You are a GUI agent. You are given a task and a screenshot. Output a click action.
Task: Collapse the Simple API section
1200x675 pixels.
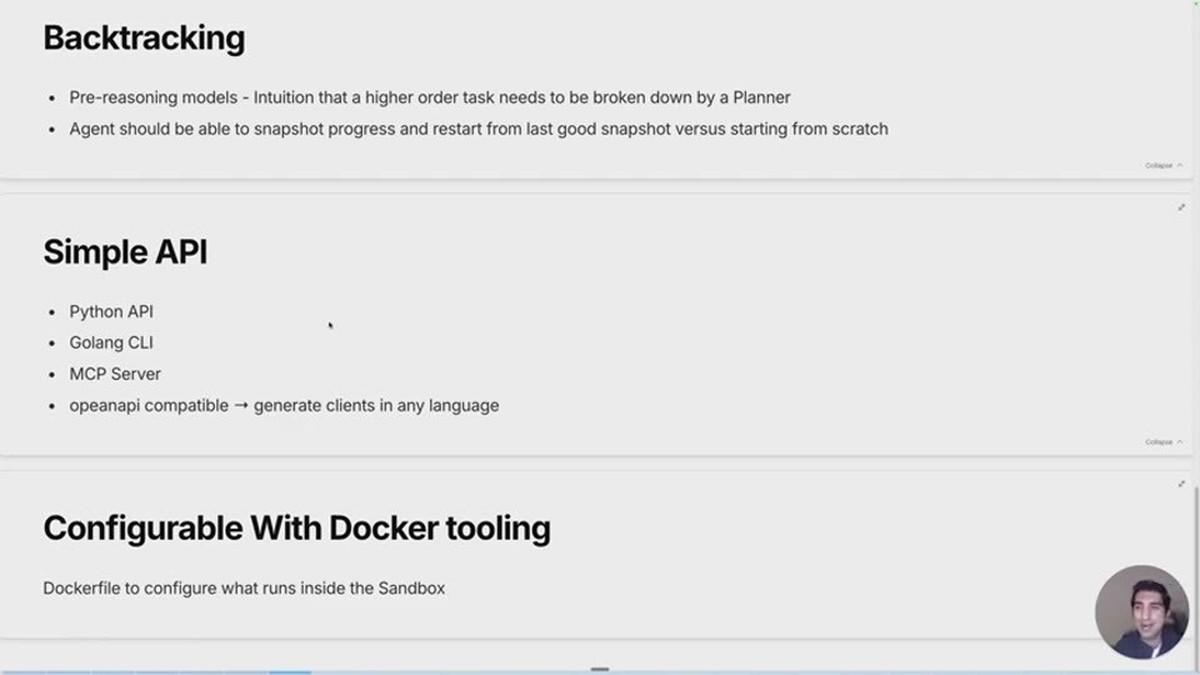[x=1164, y=442]
